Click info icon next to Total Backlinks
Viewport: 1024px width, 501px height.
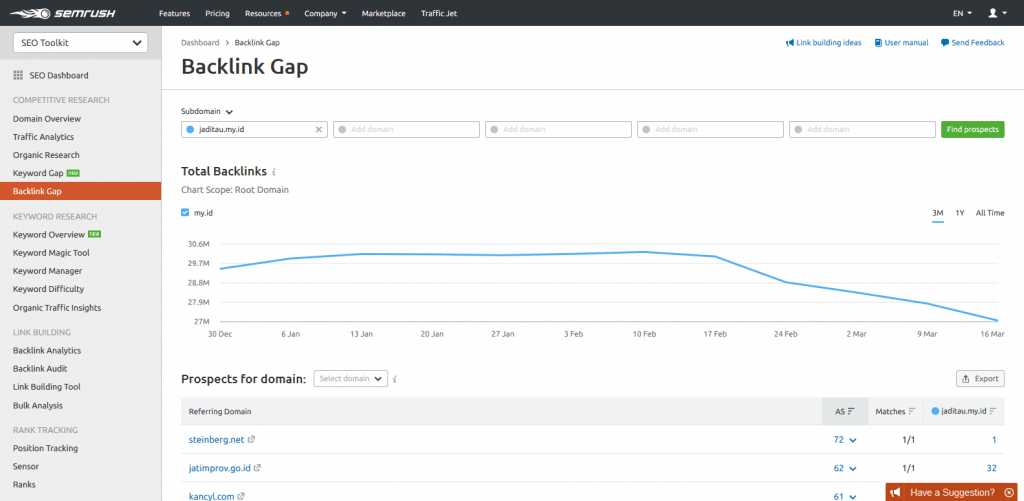point(274,172)
